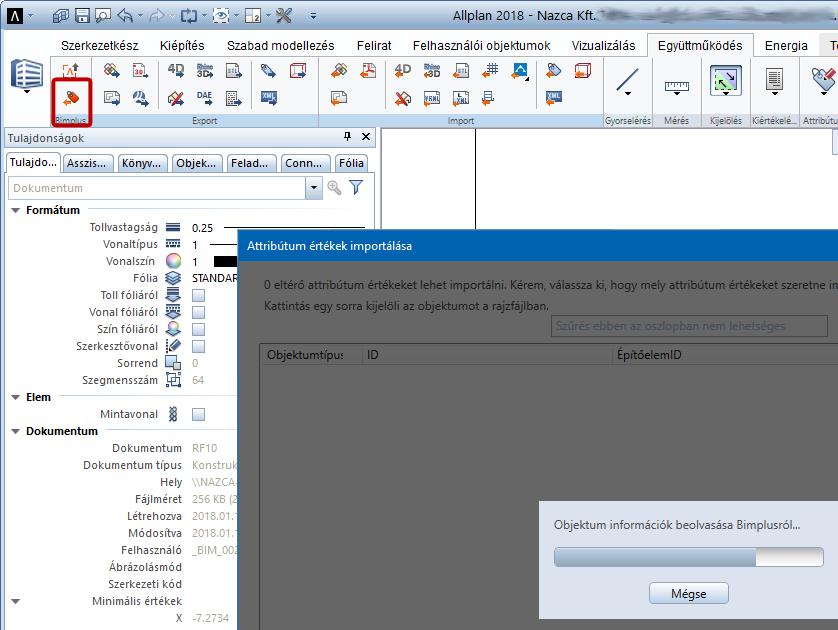Click the Export Rhino 3D icon
This screenshot has height=630, width=838.
coord(205,70)
